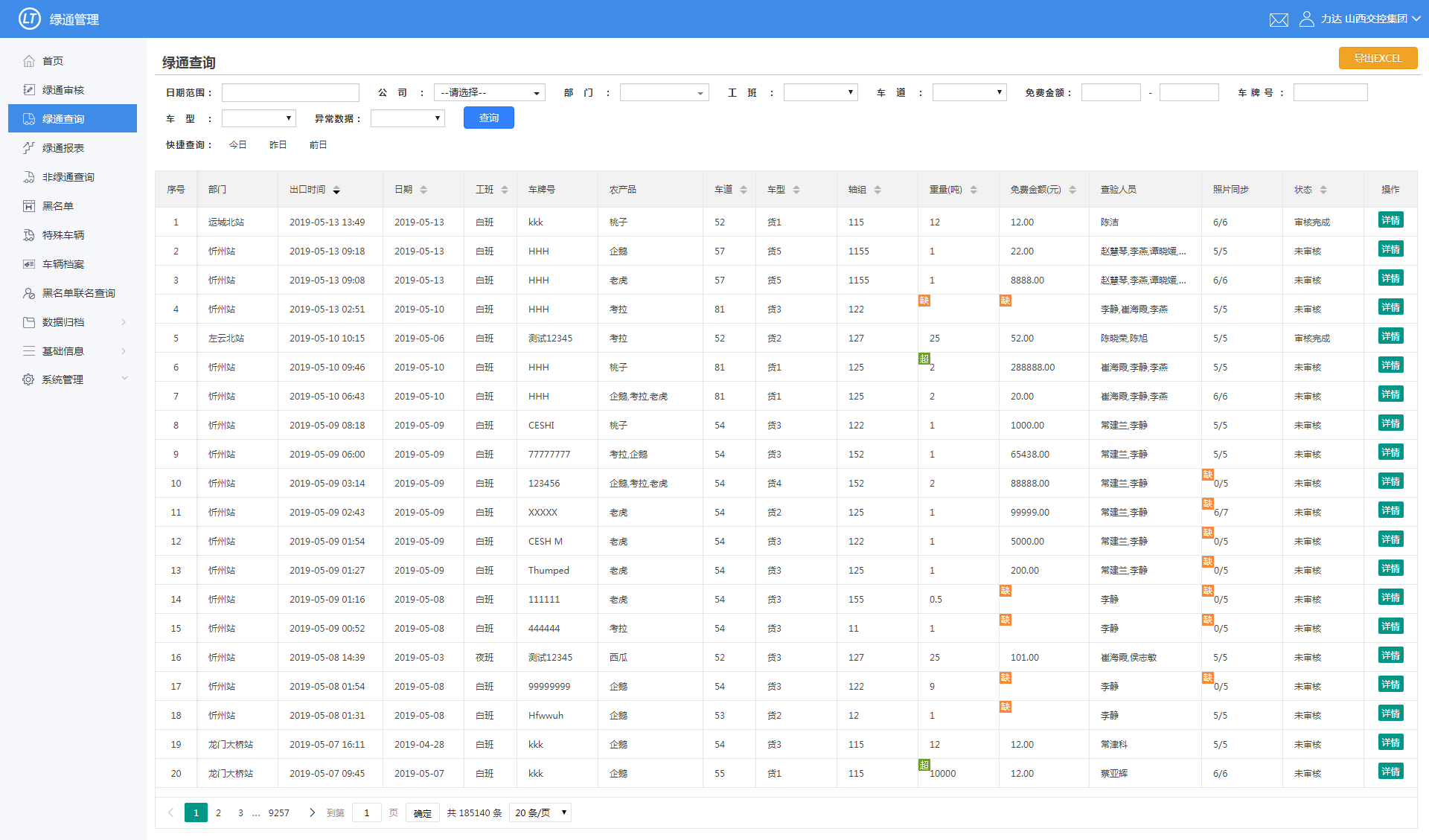Click the LT logo icon in header
Screen dimensions: 1429x840
[x=30, y=19]
